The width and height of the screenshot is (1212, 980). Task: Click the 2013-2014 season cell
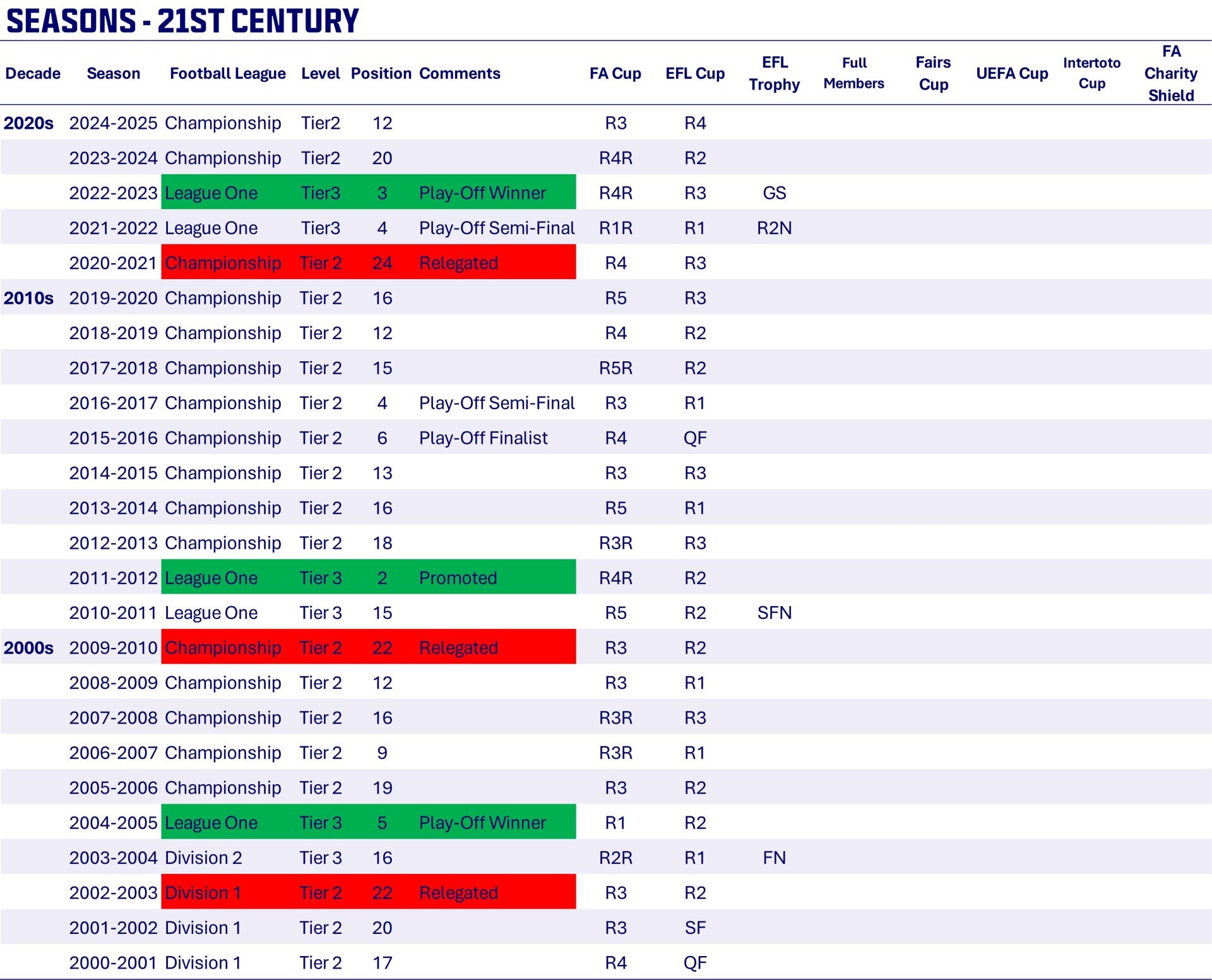pos(114,508)
